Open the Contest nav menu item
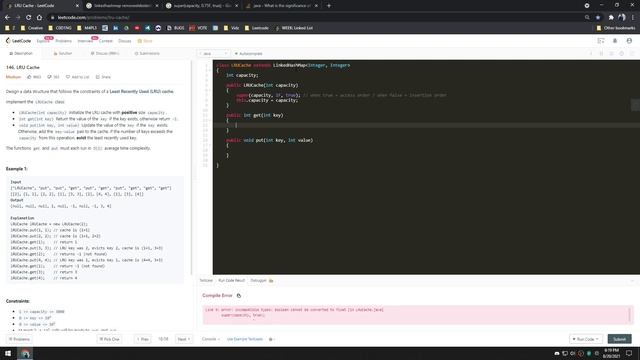Screen dimensions: 640x360 [x=106, y=41]
